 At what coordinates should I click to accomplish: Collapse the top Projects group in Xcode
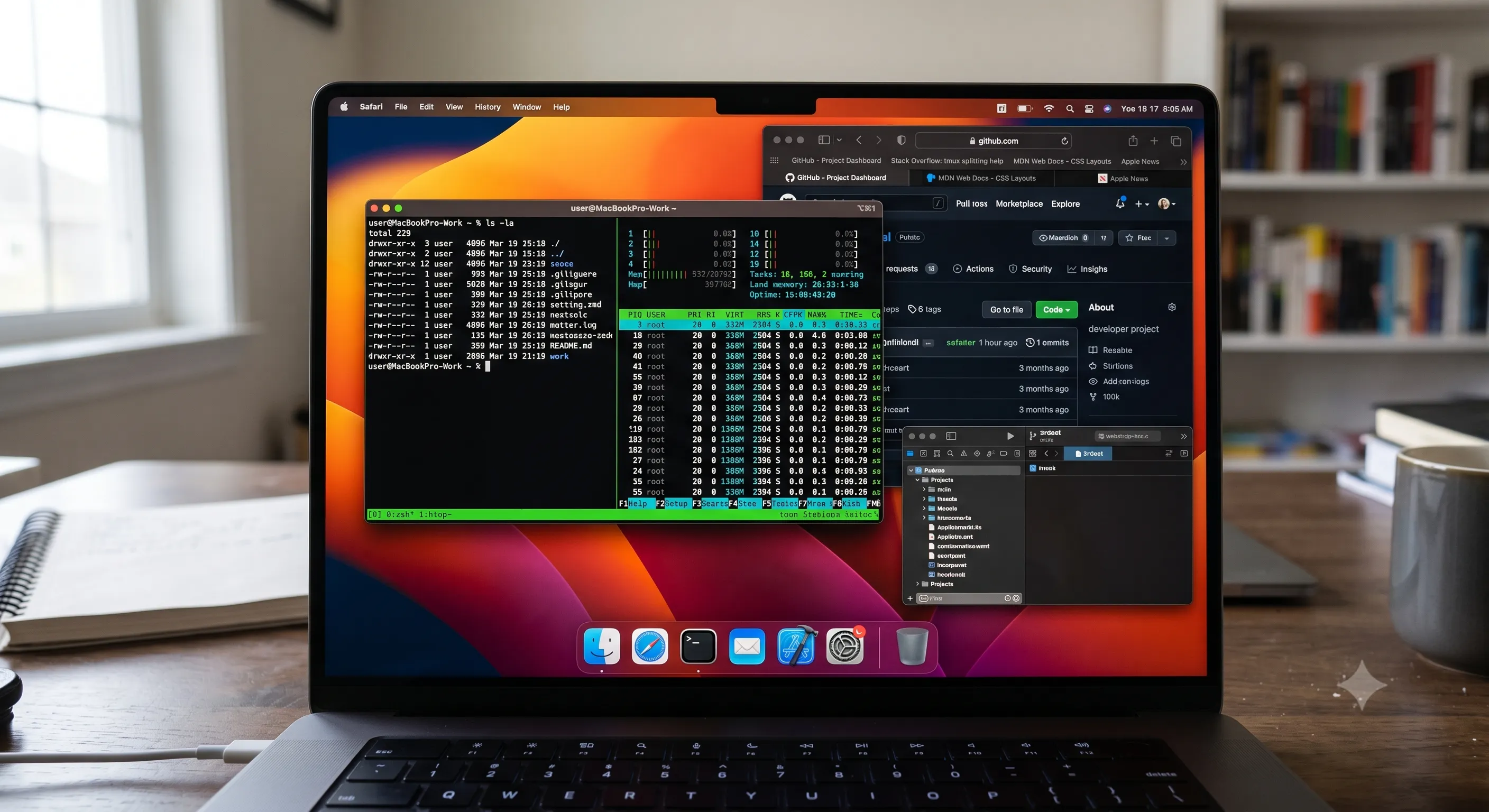pyautogui.click(x=917, y=480)
